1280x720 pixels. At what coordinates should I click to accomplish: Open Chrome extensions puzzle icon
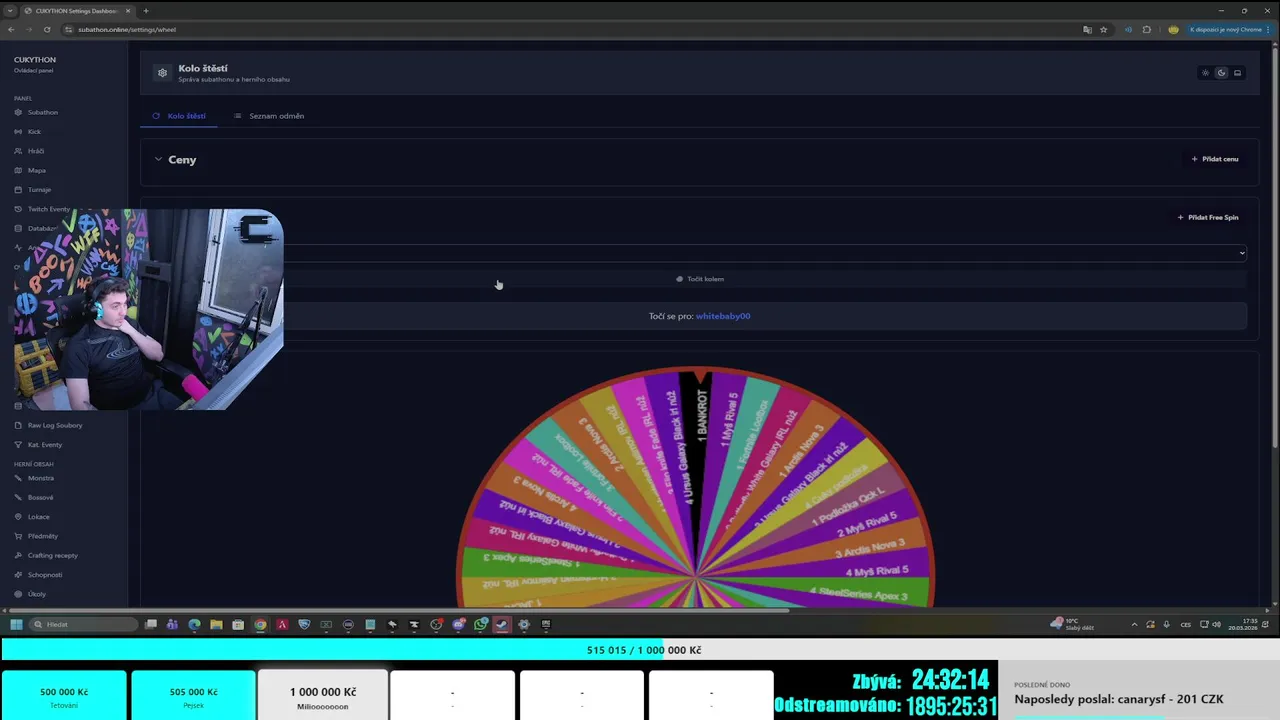click(x=1147, y=29)
